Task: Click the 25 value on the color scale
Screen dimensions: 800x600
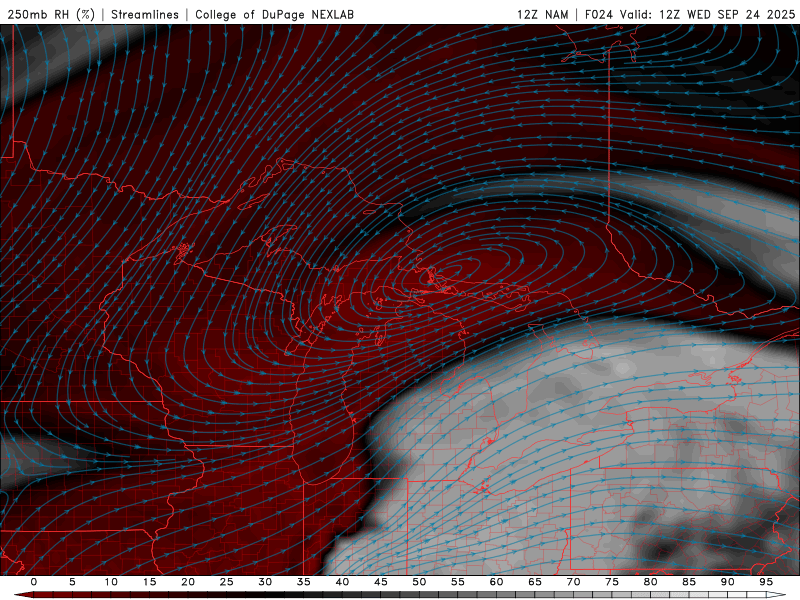Action: coord(227,582)
